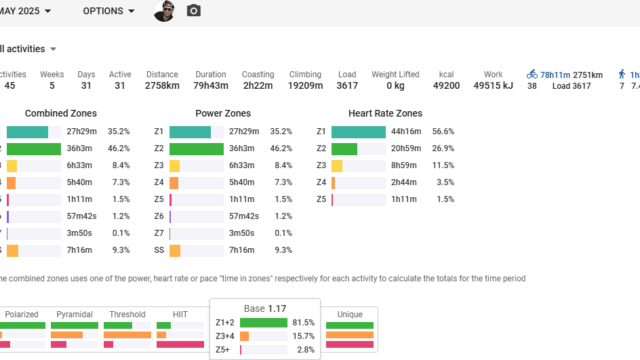Click the Power Zones heading
Viewport: 640px width, 360px height.
pos(223,113)
